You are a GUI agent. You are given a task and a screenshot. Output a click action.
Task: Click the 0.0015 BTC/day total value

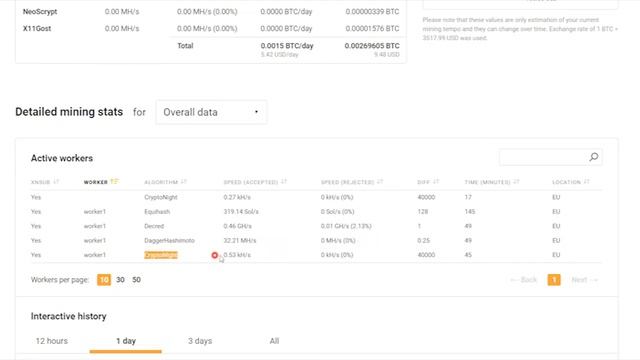pyautogui.click(x=287, y=46)
